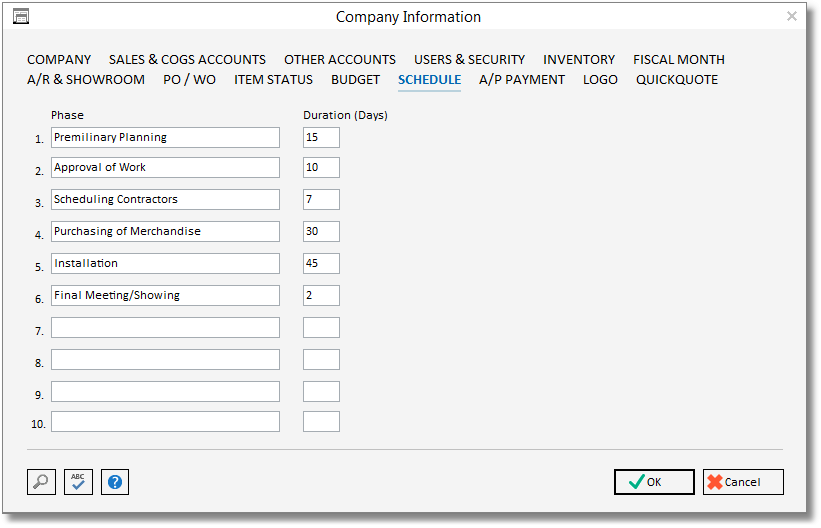821x528 pixels.
Task: Select the SCHEDULE tab
Action: coord(429,80)
